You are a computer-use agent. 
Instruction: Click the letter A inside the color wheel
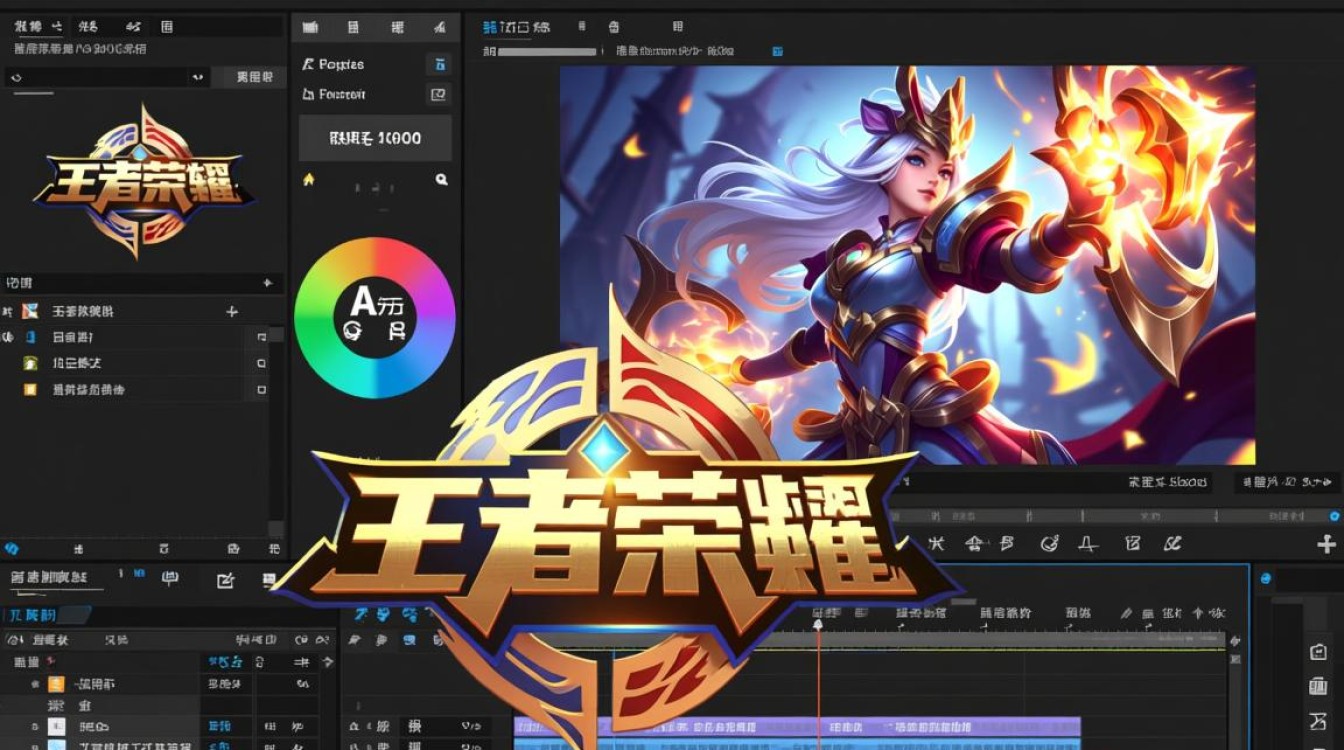click(364, 300)
